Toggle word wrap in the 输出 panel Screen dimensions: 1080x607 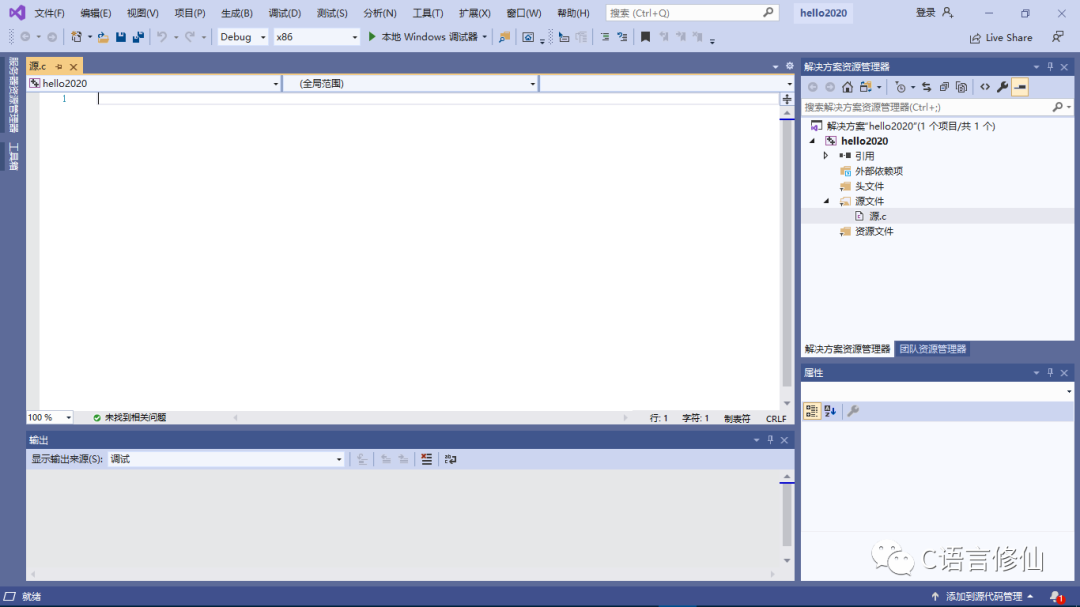(450, 460)
